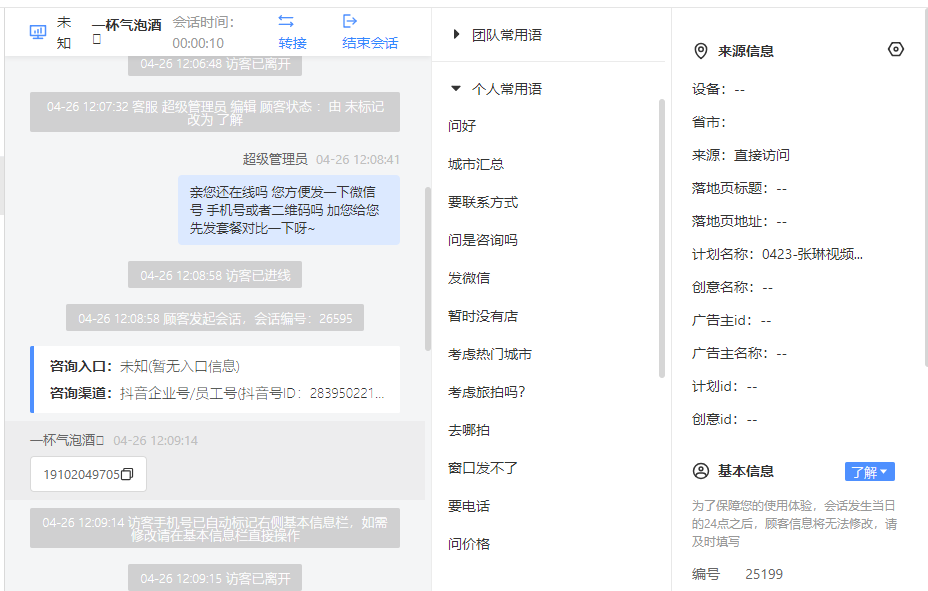Select the 发微信 quick phrase
This screenshot has height=591, width=928.
[x=469, y=278]
